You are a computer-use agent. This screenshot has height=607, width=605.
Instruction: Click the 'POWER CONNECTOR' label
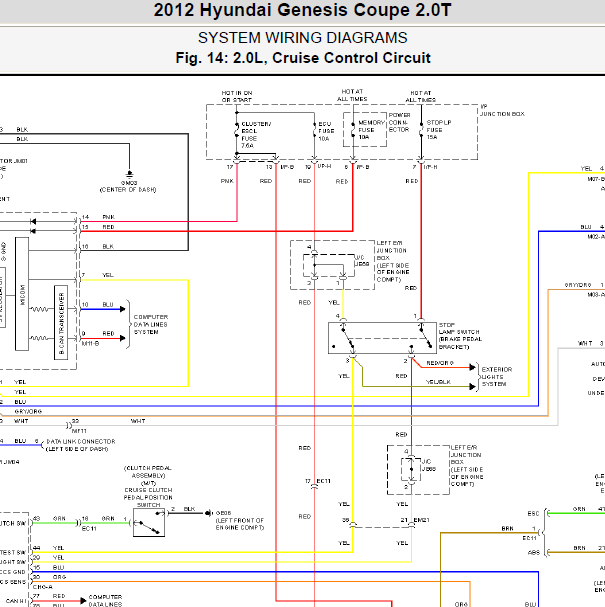point(399,122)
